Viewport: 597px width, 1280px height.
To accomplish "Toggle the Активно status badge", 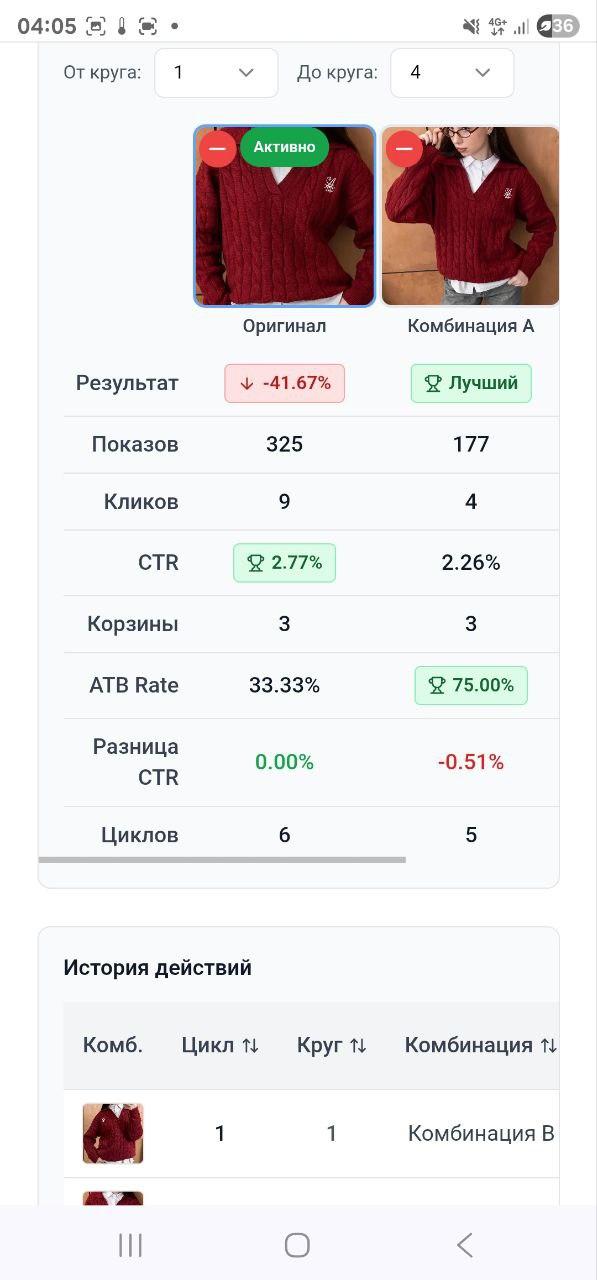I will pos(283,147).
